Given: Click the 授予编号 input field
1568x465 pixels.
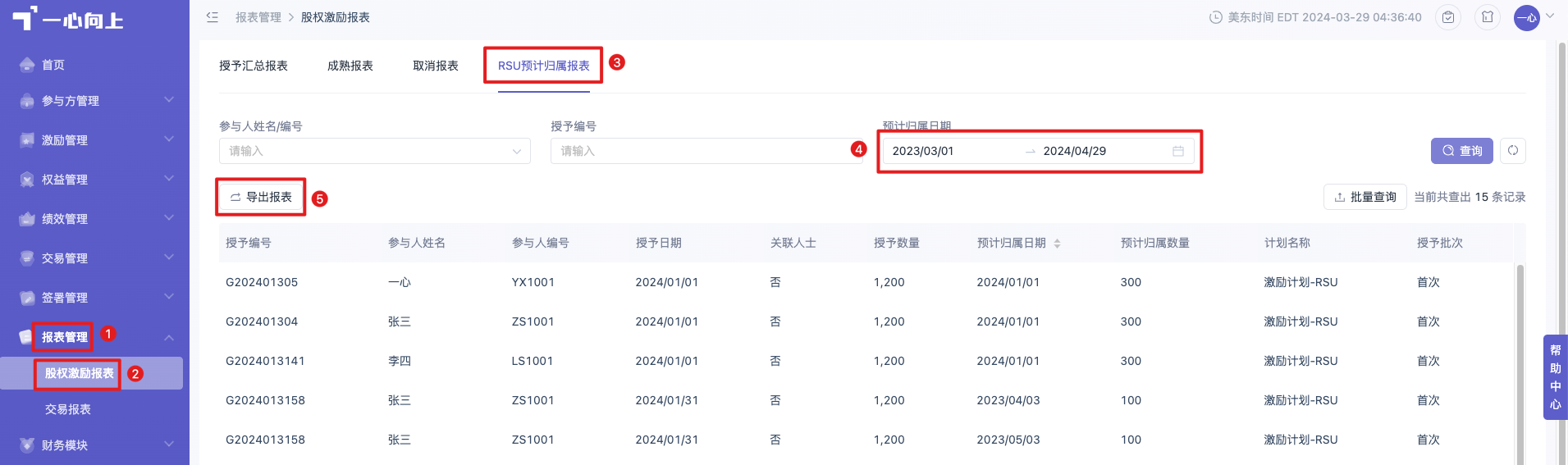Looking at the screenshot, I should (706, 151).
